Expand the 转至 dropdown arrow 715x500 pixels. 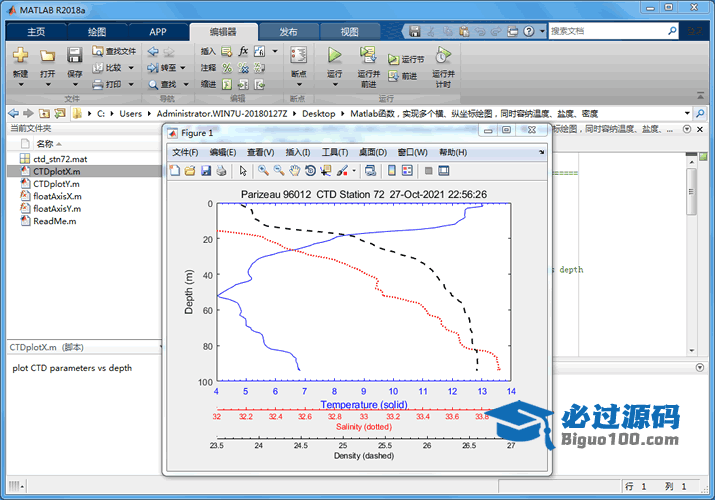pos(183,68)
